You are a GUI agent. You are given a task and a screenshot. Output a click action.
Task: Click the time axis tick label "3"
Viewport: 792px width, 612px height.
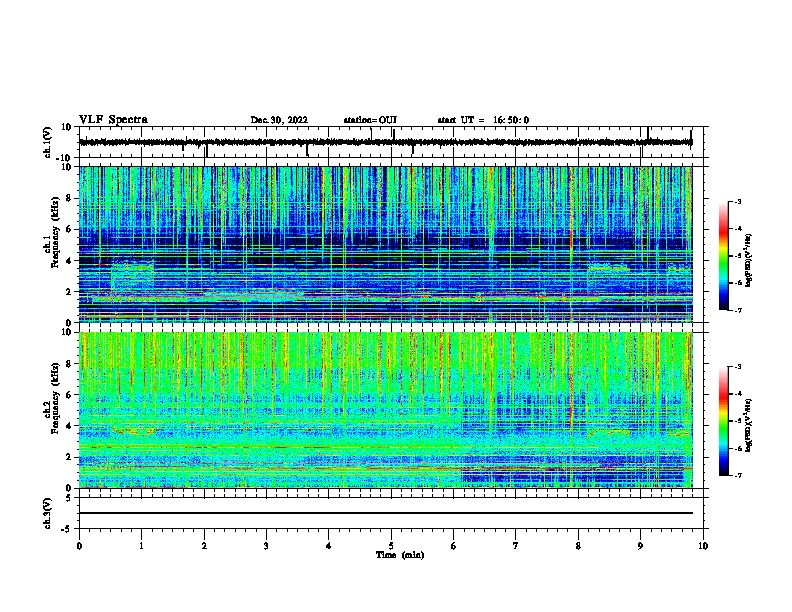266,546
